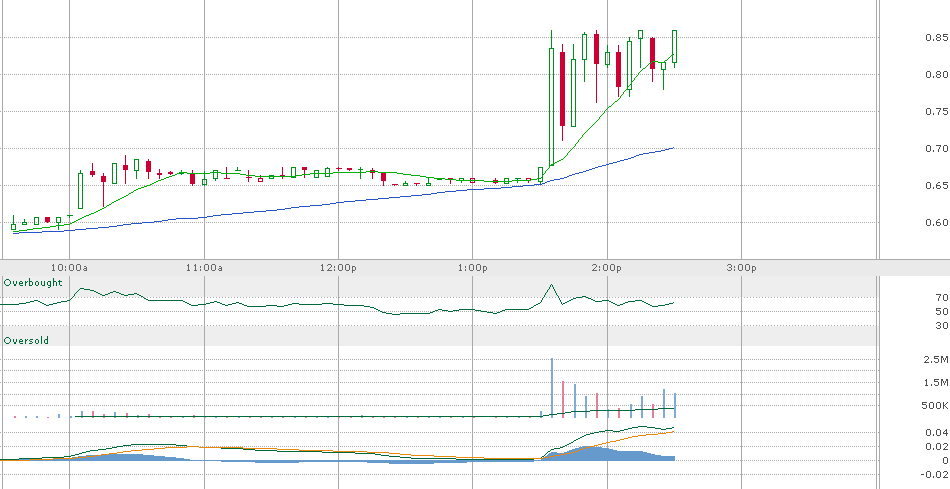Click the 0.02 MACD axis label

[936, 447]
